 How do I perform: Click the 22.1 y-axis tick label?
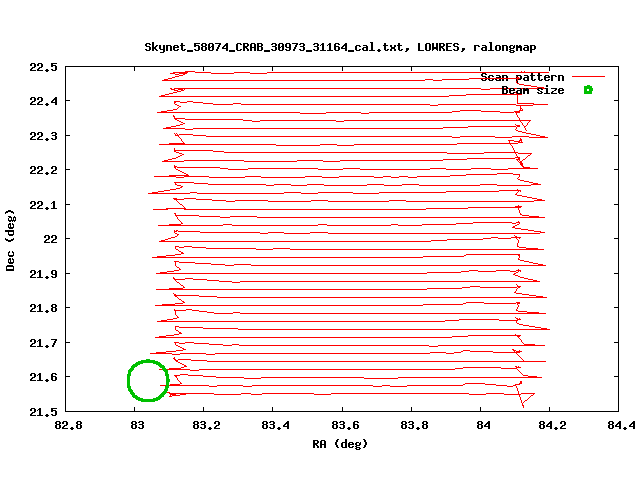[43, 205]
